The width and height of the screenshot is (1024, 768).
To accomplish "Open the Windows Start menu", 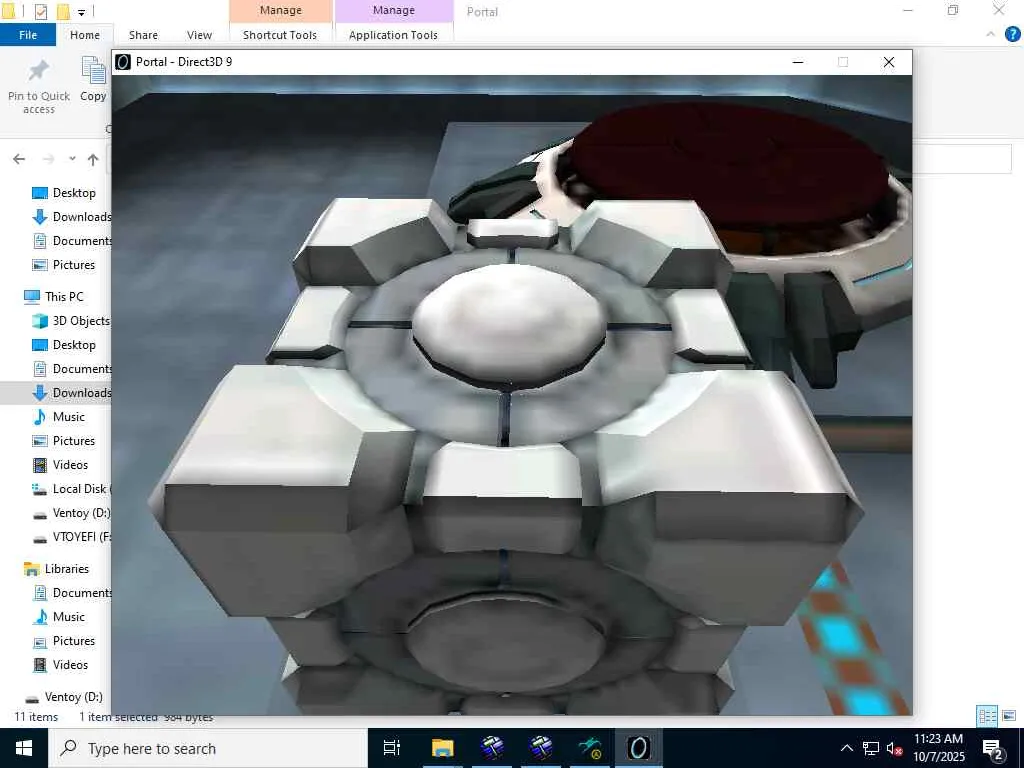I will point(24,748).
